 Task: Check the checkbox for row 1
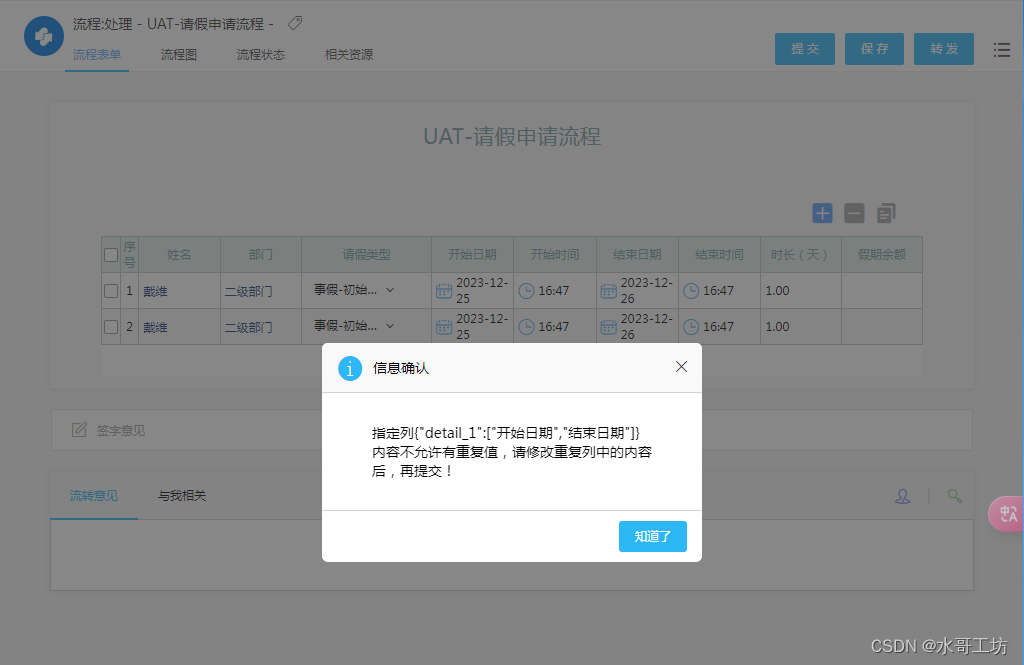coord(111,290)
